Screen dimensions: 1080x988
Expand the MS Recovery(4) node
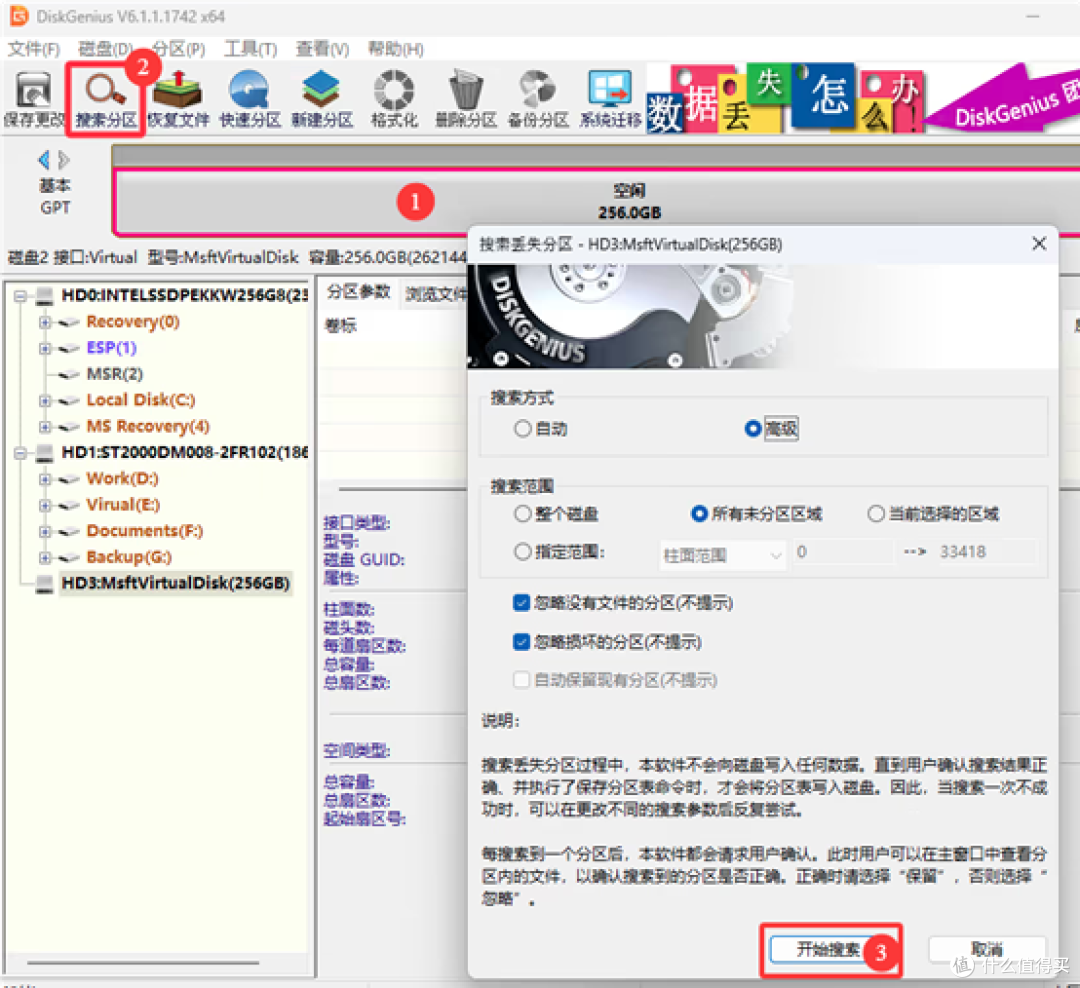(45, 427)
